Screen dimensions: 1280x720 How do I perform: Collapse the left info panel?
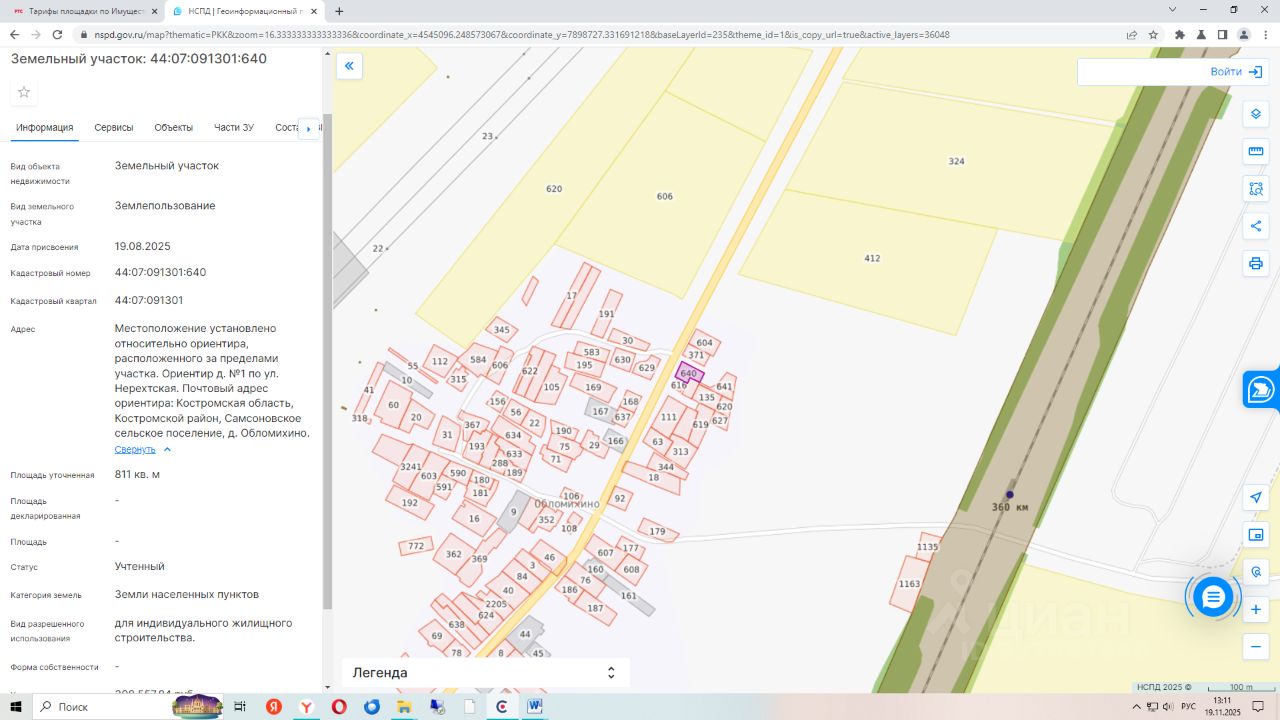[349, 67]
